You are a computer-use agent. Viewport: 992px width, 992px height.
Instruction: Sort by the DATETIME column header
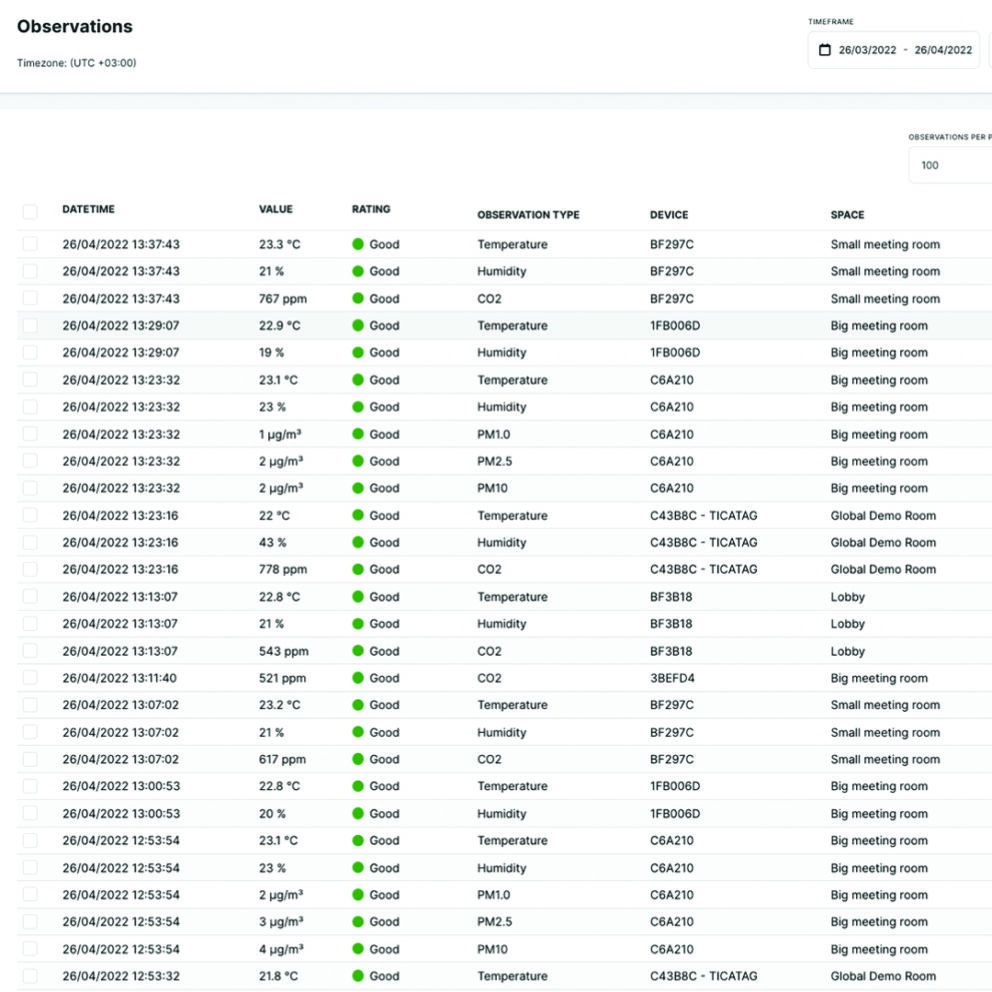(x=88, y=209)
